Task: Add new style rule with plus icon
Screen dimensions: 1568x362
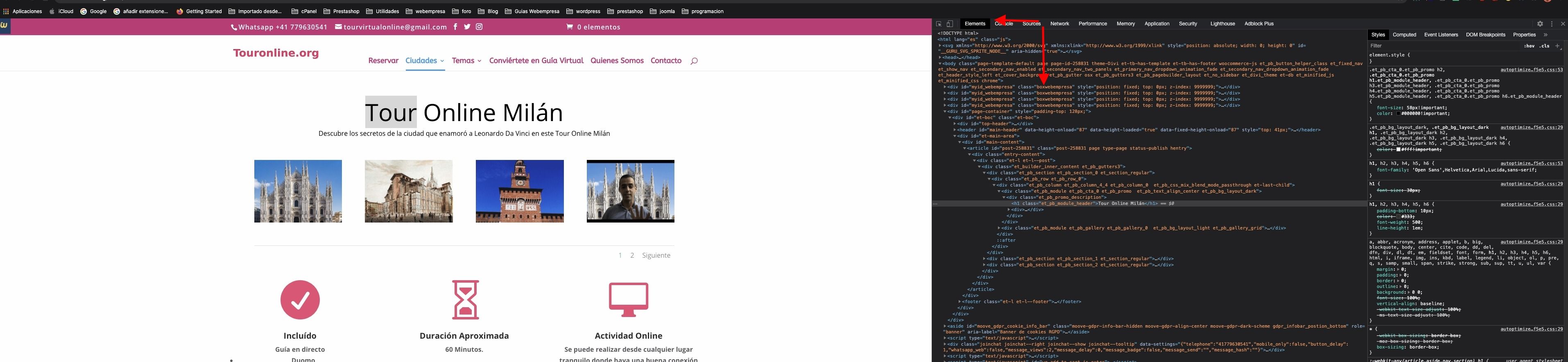Action: click(x=1558, y=46)
